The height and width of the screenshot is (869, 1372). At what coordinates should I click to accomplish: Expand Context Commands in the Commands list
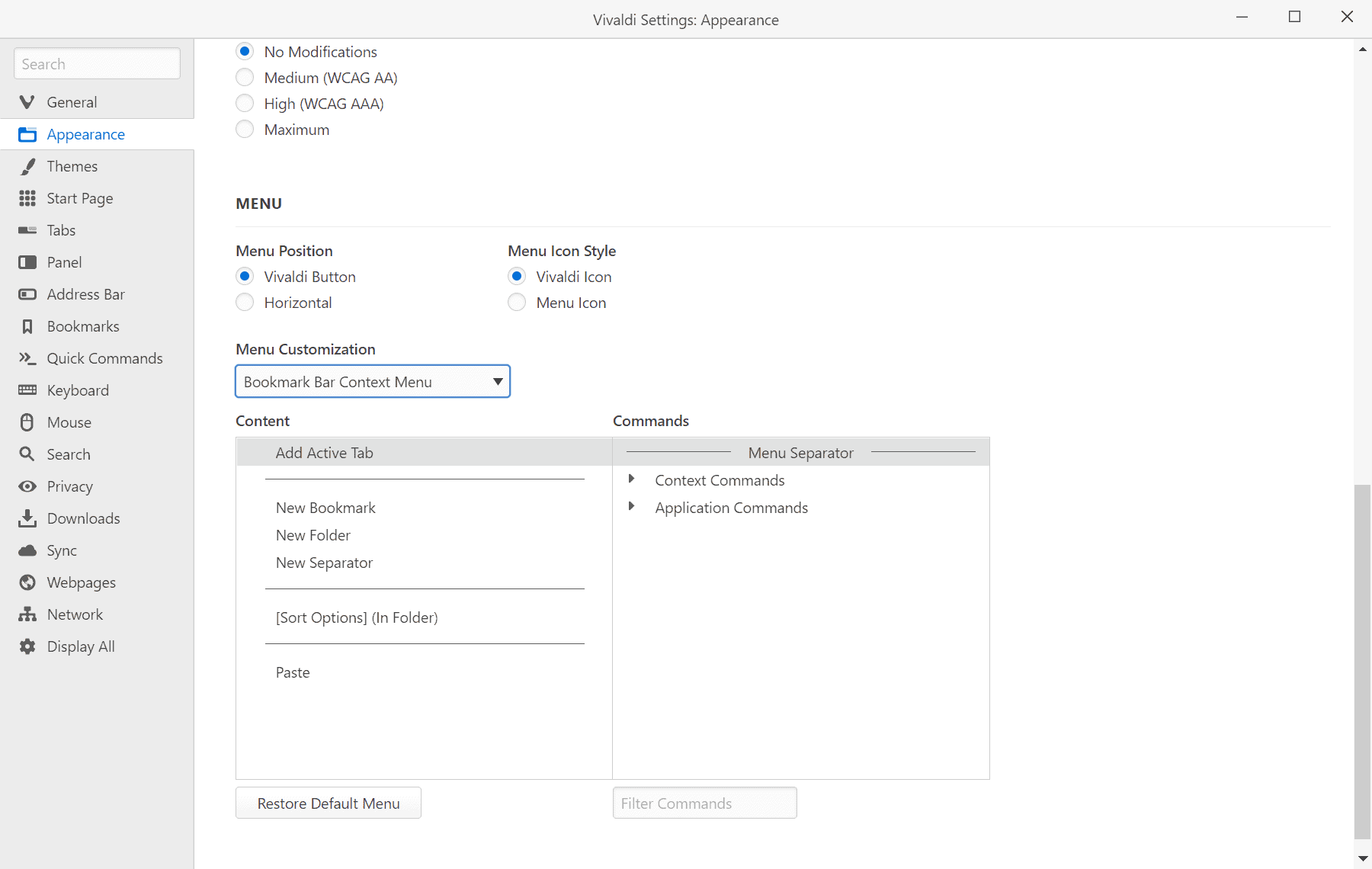pos(632,479)
